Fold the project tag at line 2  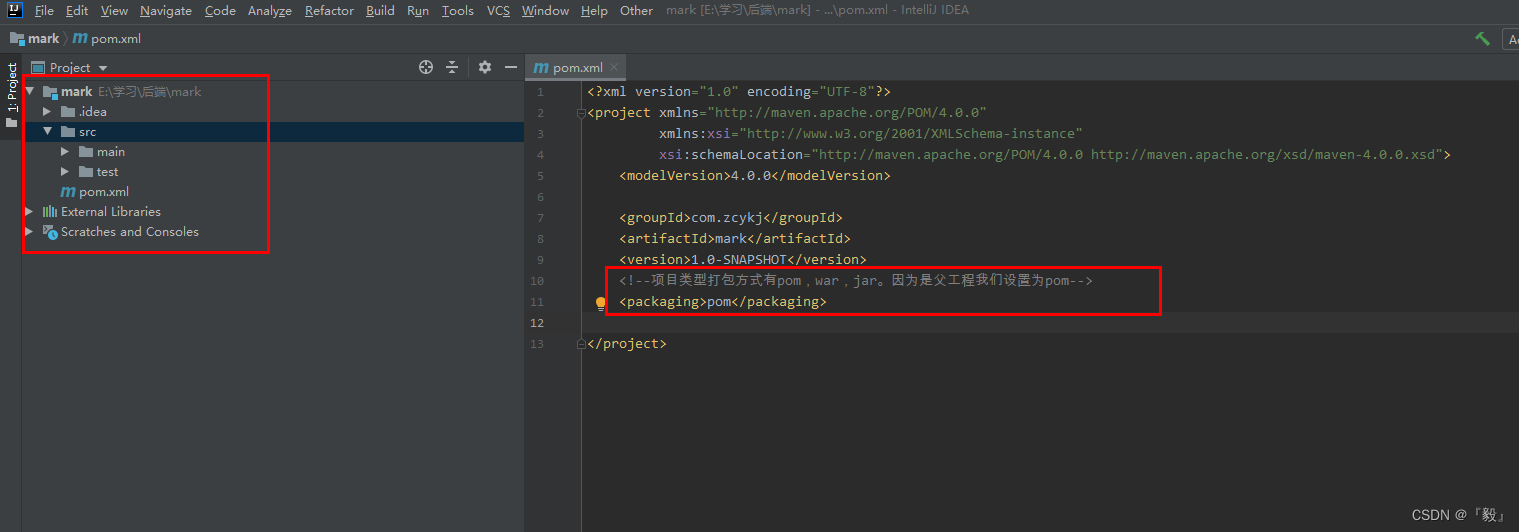tap(581, 113)
